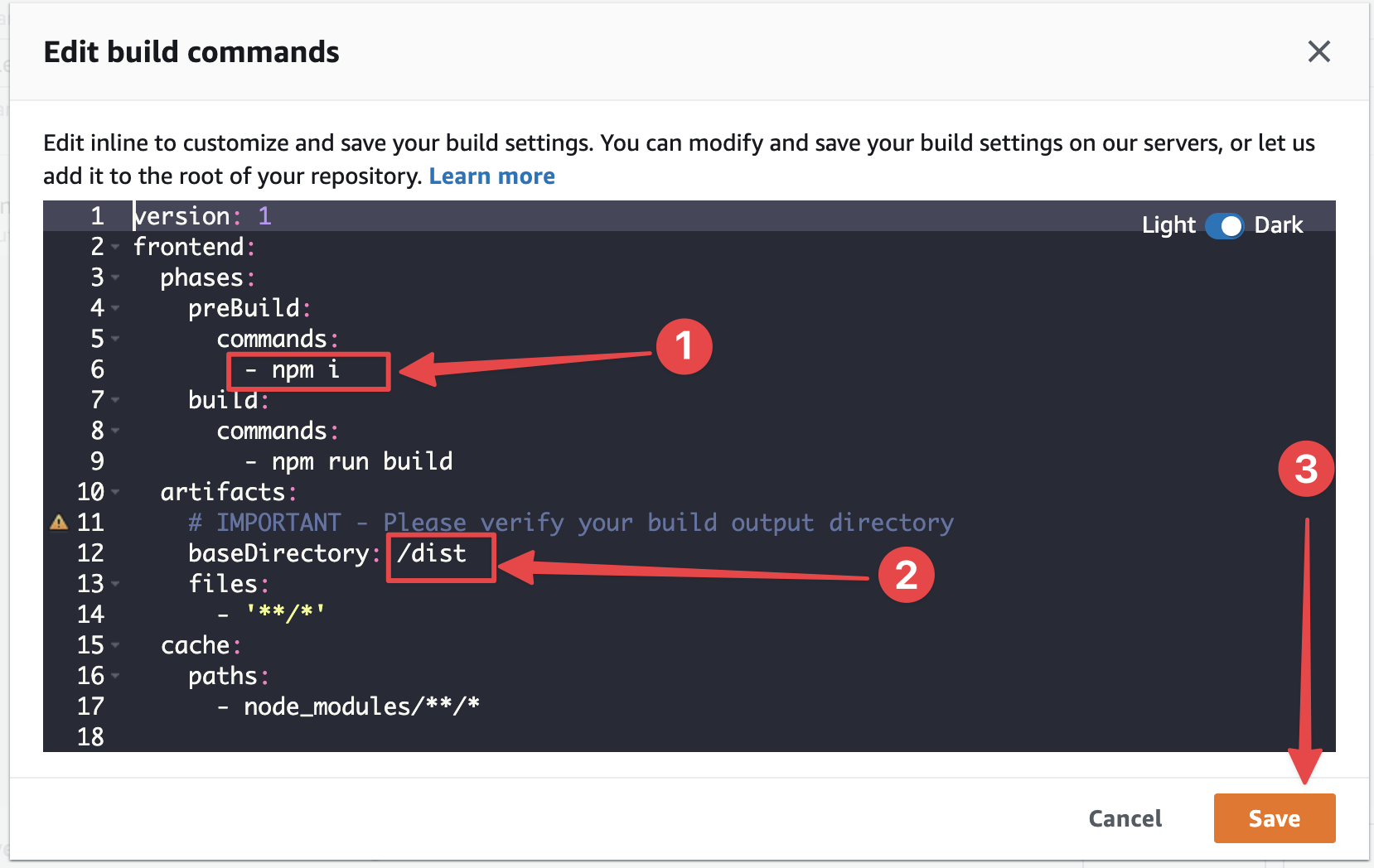Click the 'phases:' key text
Screen dimensions: 1374x868
click(207, 277)
